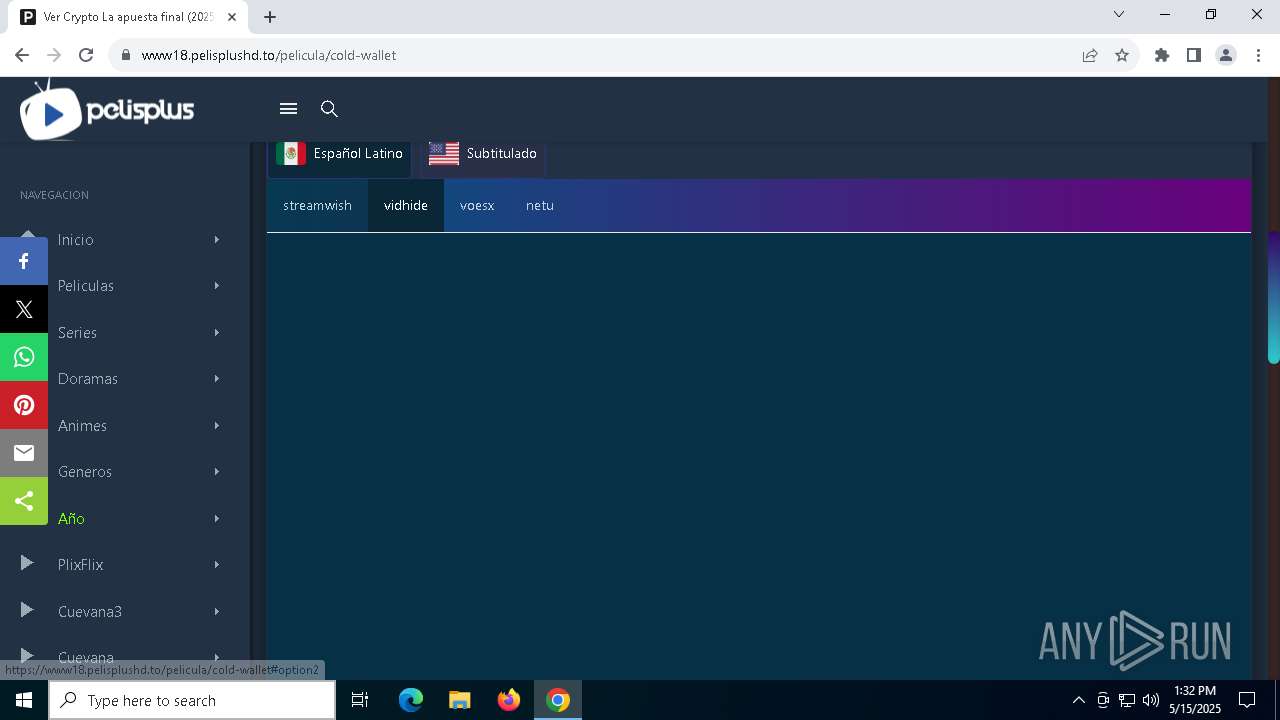
Task: Open the Chrome profile avatar
Action: click(1226, 55)
